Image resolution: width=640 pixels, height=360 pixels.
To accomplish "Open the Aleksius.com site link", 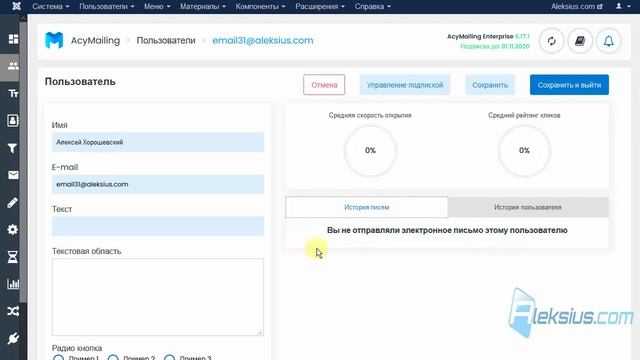I will (x=577, y=7).
